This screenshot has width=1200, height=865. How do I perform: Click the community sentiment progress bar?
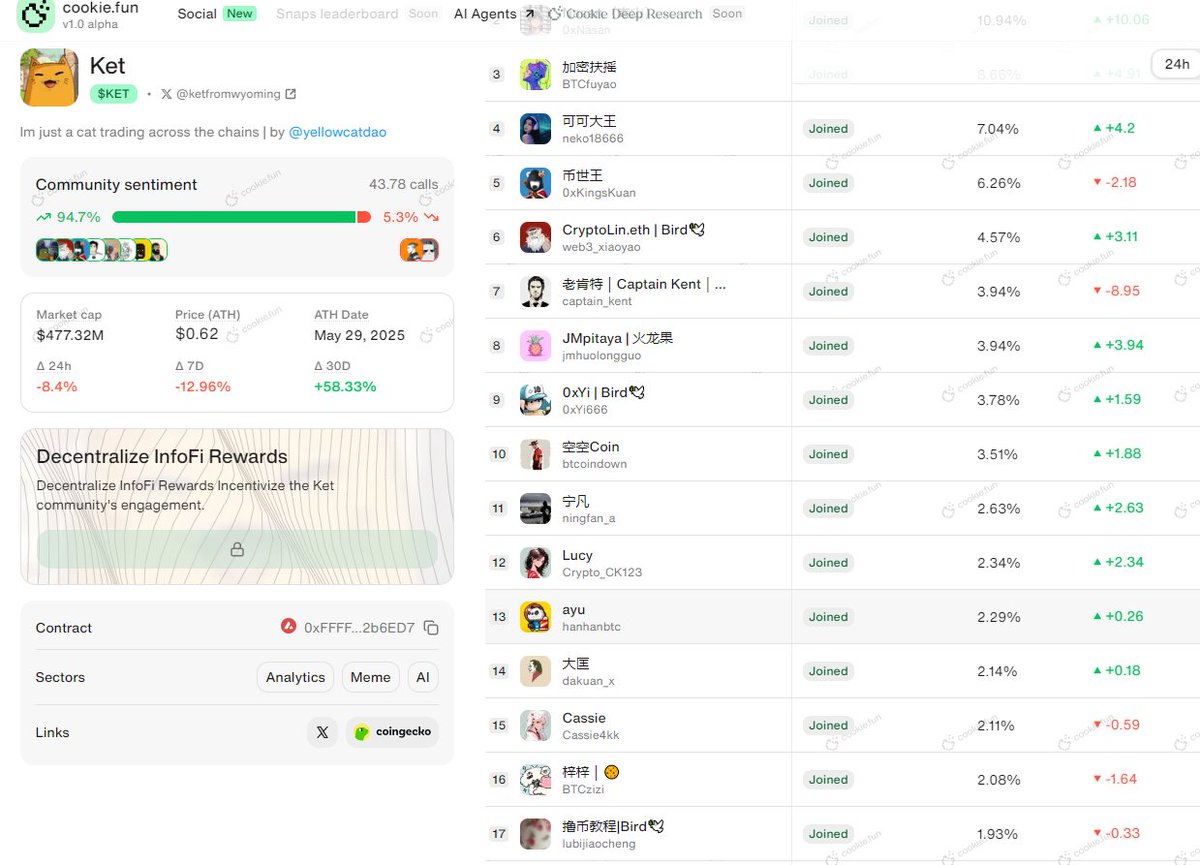pyautogui.click(x=241, y=217)
